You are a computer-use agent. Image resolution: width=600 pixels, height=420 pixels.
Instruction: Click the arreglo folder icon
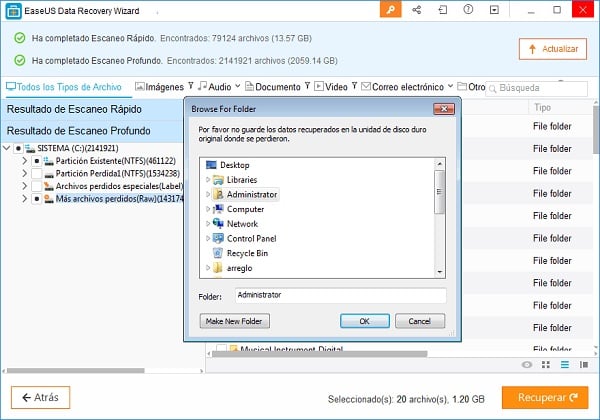tap(218, 268)
